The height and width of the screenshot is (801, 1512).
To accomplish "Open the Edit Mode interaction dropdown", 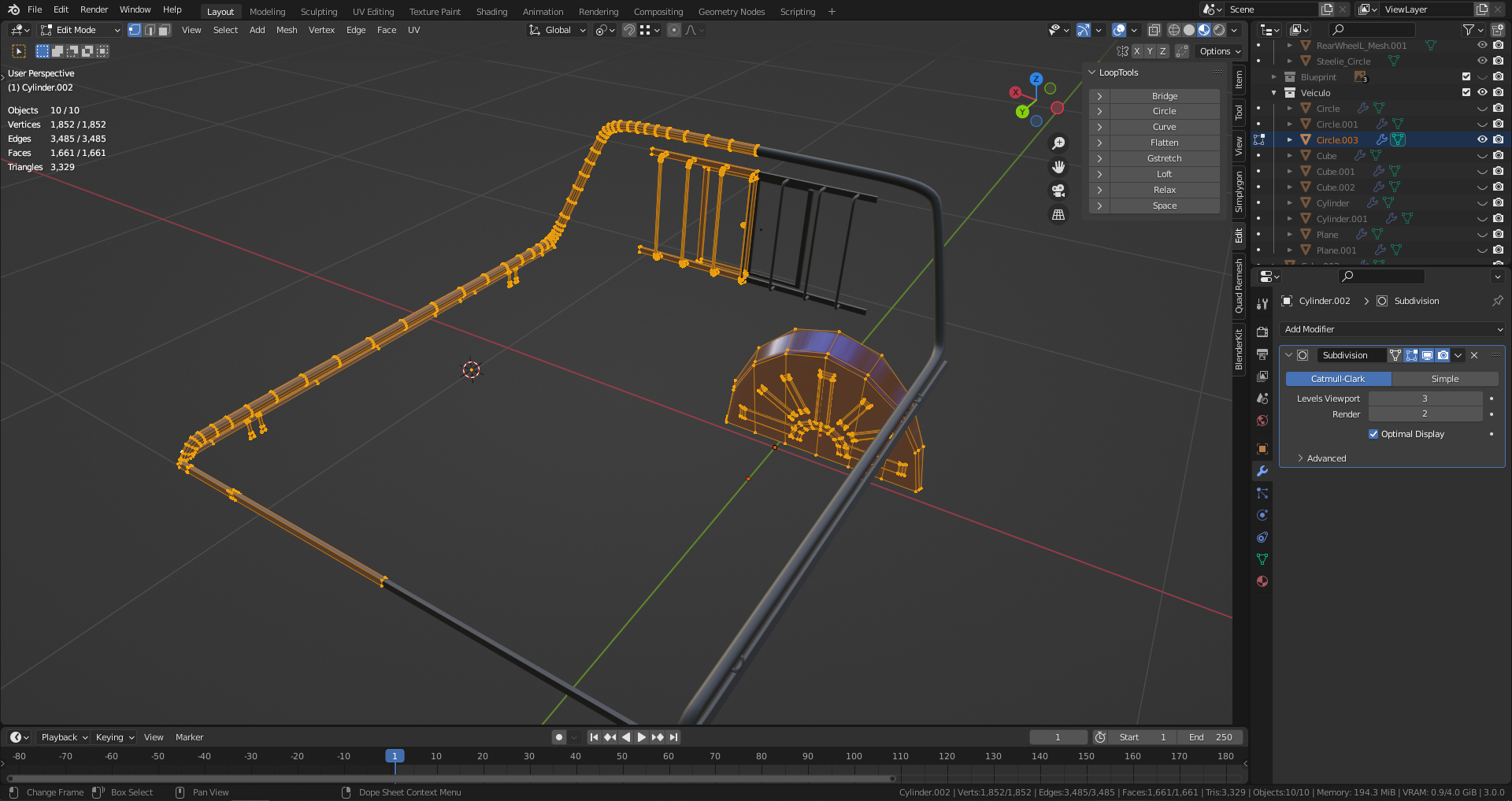I will tap(80, 30).
